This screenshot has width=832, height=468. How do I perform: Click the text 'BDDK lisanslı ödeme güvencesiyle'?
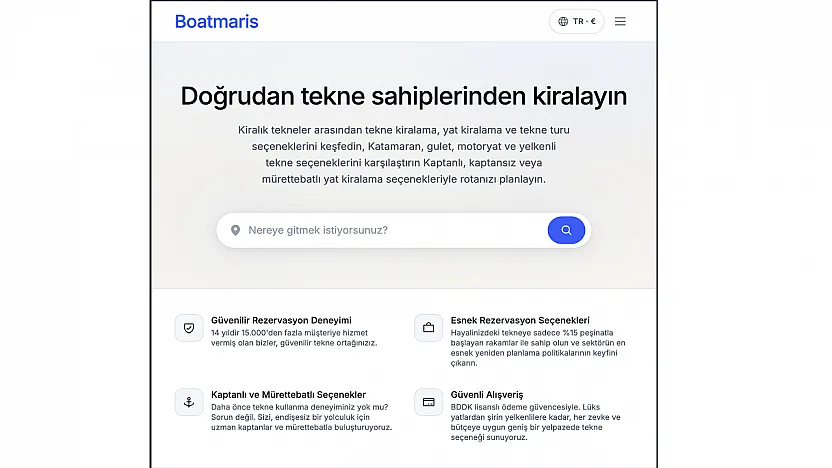point(515,407)
